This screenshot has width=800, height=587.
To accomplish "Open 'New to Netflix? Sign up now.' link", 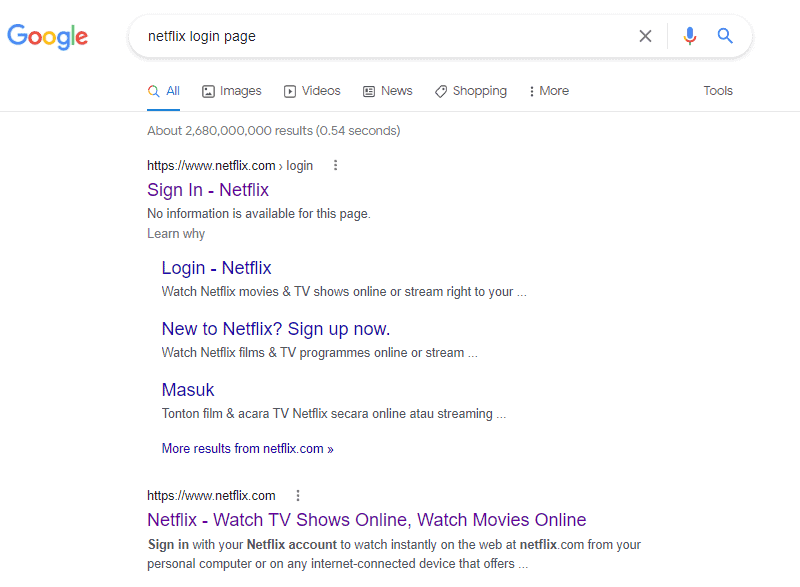I will (x=276, y=329).
